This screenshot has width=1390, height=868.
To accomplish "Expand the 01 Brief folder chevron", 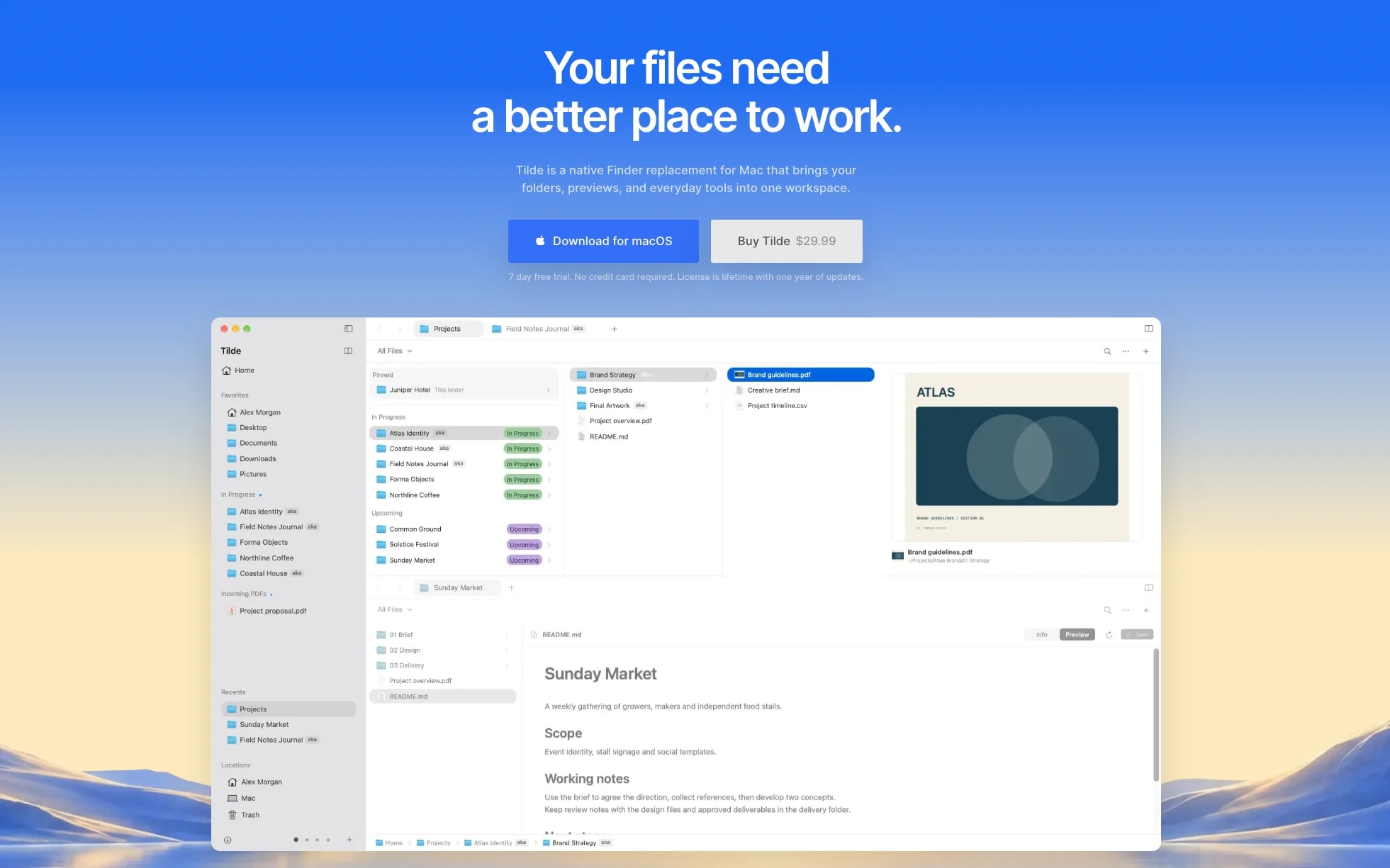I will click(x=506, y=635).
